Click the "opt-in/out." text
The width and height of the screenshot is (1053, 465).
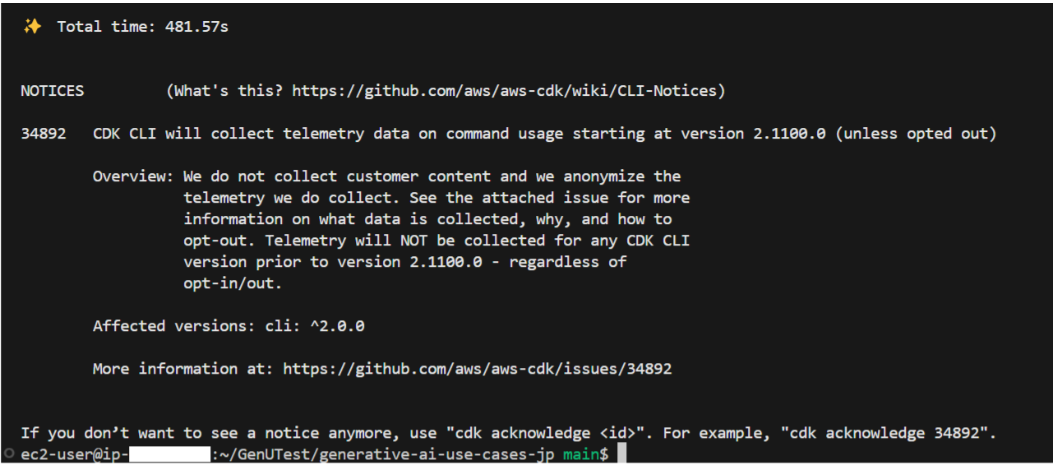tap(232, 284)
